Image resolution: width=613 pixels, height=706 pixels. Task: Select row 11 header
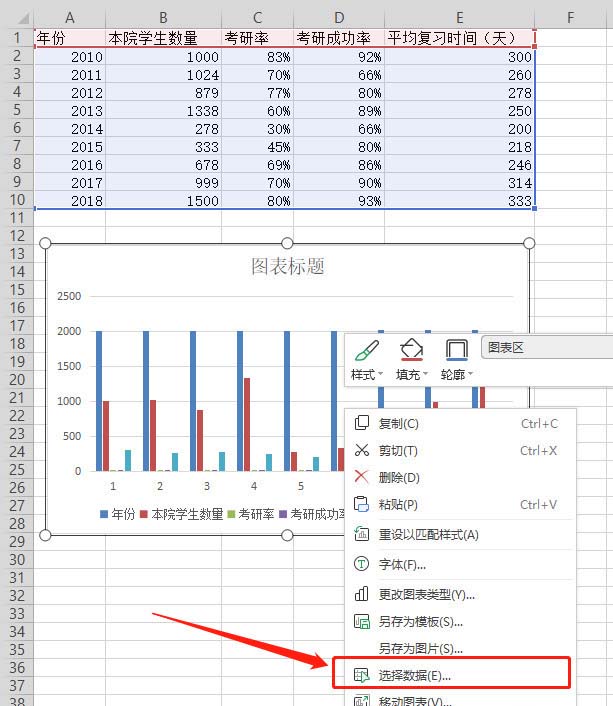click(x=17, y=218)
